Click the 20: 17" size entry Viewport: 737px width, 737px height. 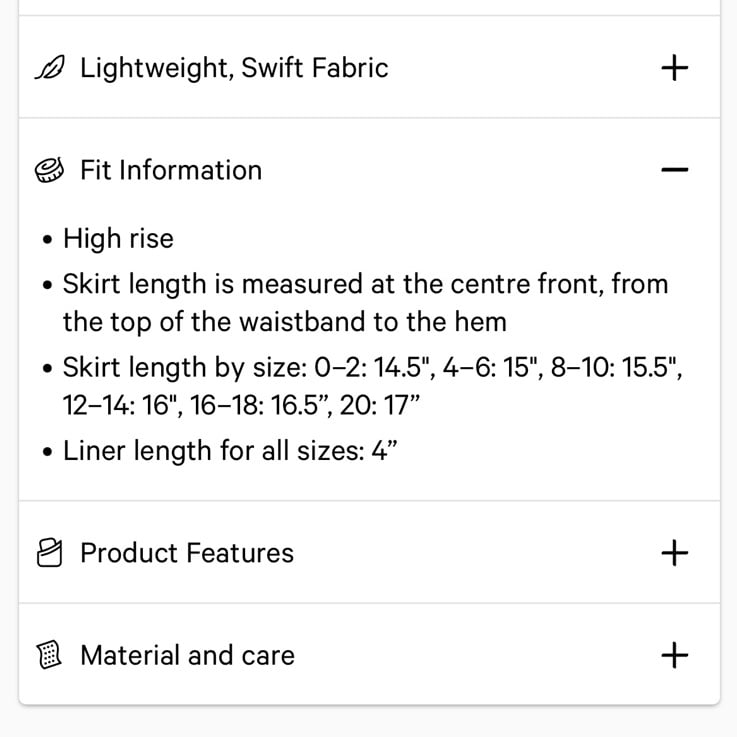(x=379, y=405)
